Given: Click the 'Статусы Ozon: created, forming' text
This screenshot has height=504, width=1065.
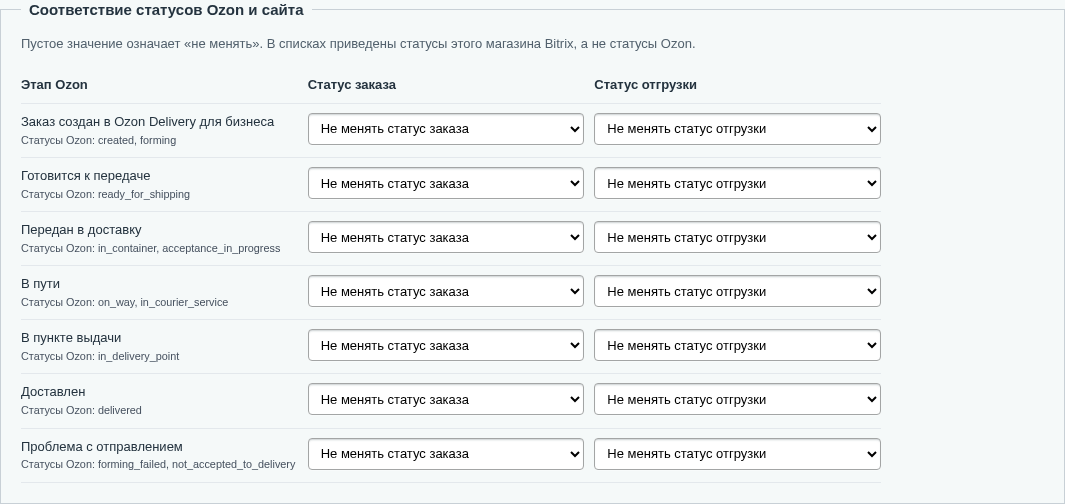Looking at the screenshot, I should (x=98, y=141).
